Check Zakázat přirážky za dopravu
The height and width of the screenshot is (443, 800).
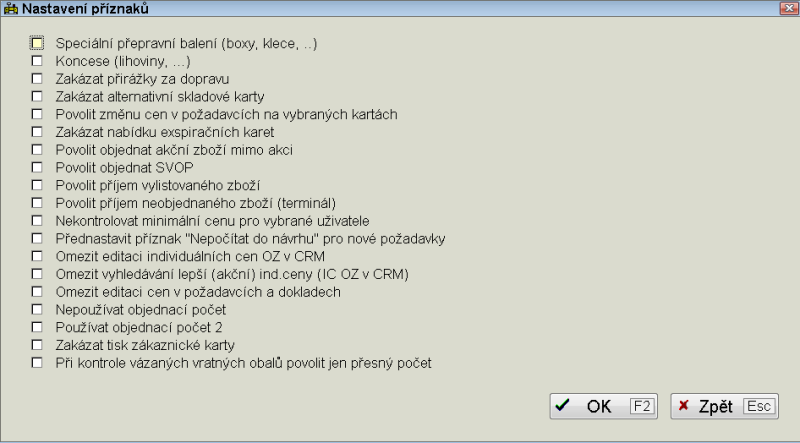pyautogui.click(x=37, y=79)
